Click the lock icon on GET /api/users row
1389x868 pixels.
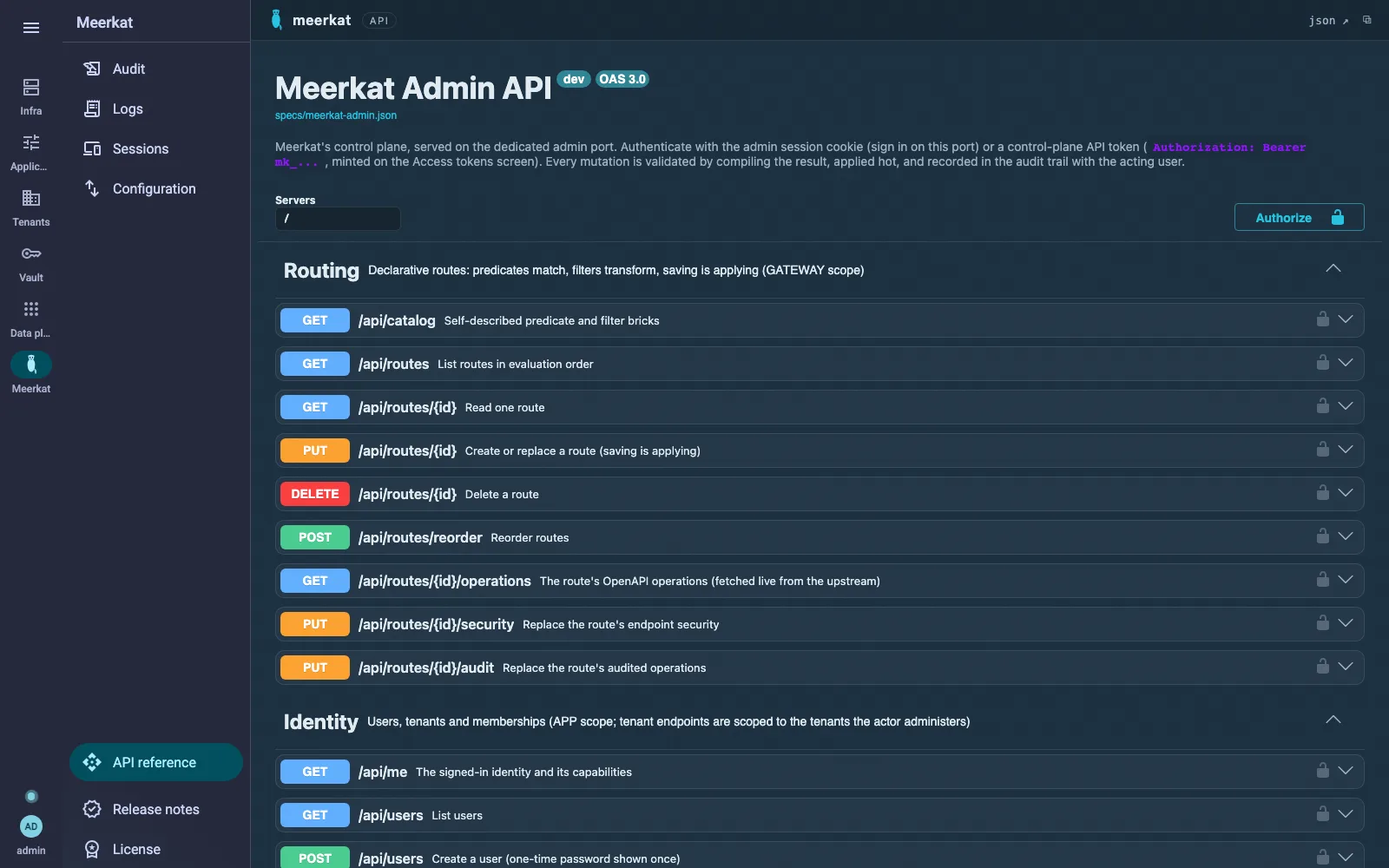pyautogui.click(x=1322, y=813)
